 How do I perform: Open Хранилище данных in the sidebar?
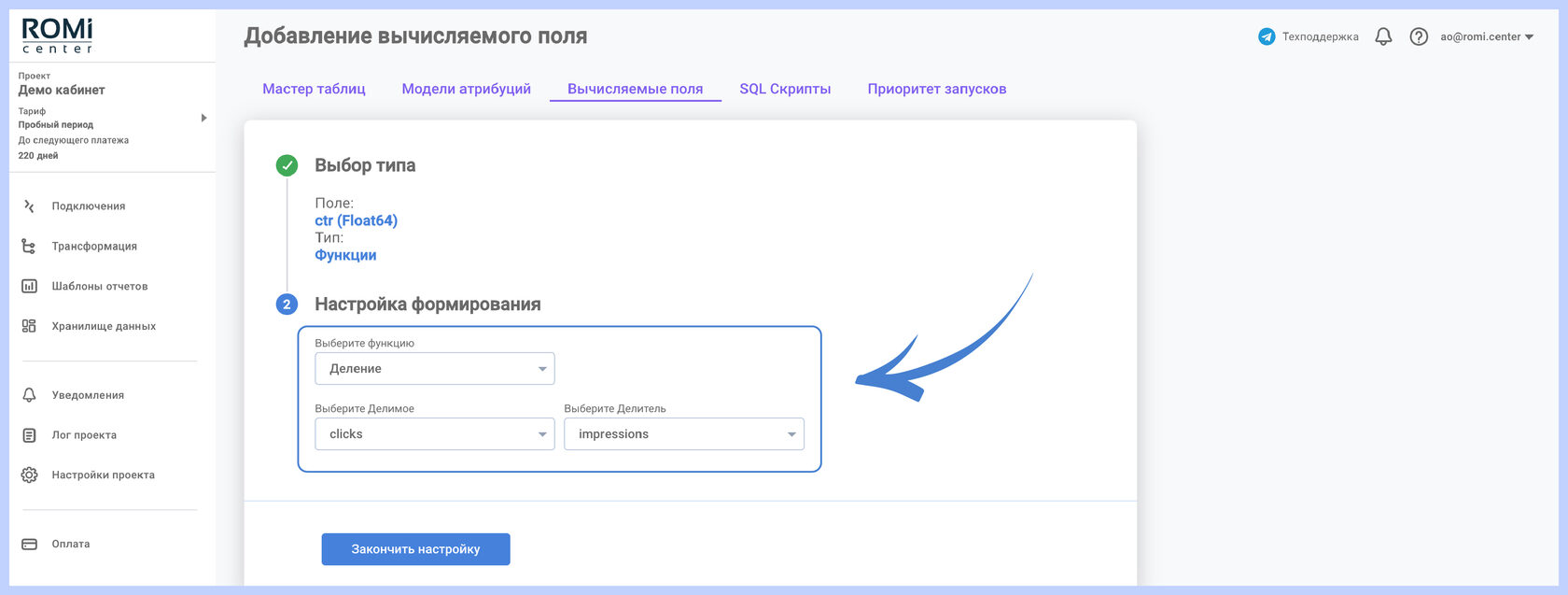click(104, 326)
